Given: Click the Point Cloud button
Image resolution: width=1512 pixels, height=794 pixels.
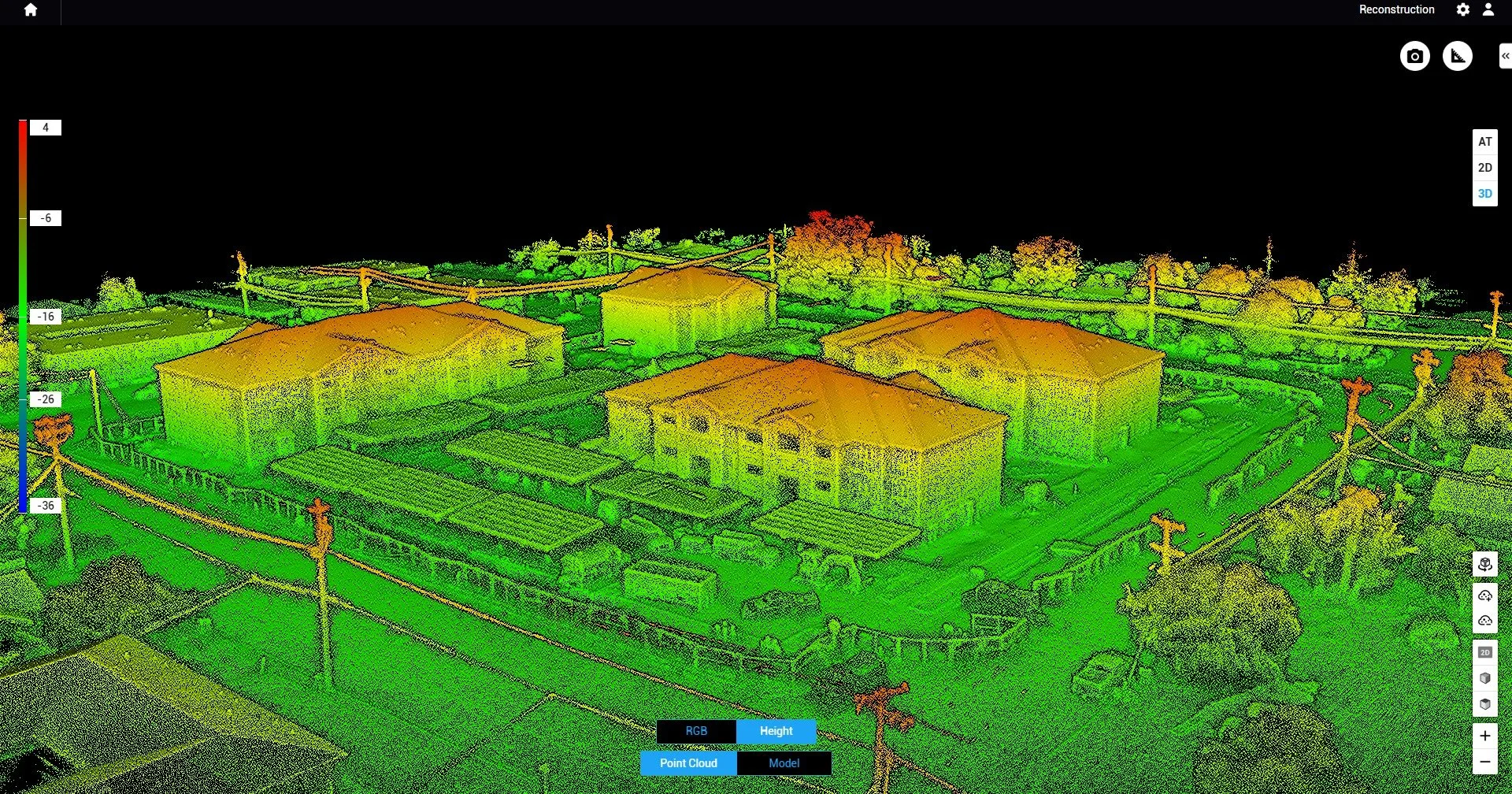Looking at the screenshot, I should pos(688,762).
